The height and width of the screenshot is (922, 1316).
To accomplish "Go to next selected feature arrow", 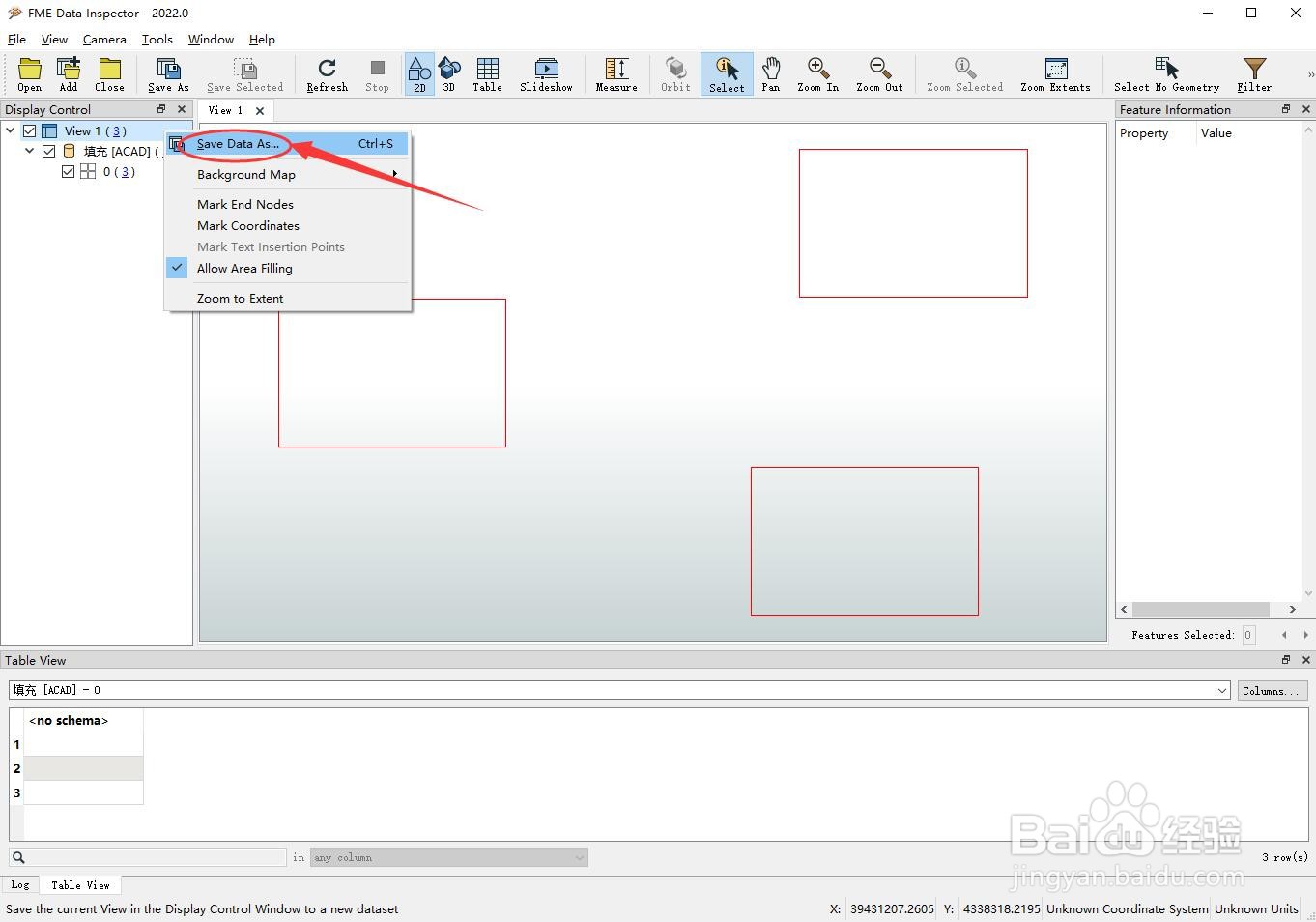I will coord(1305,635).
